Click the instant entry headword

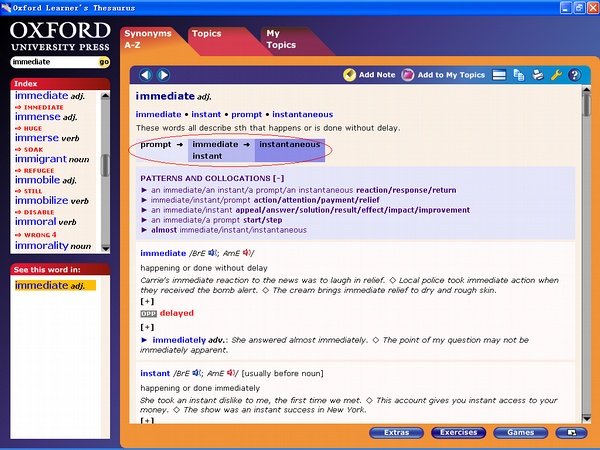[155, 373]
